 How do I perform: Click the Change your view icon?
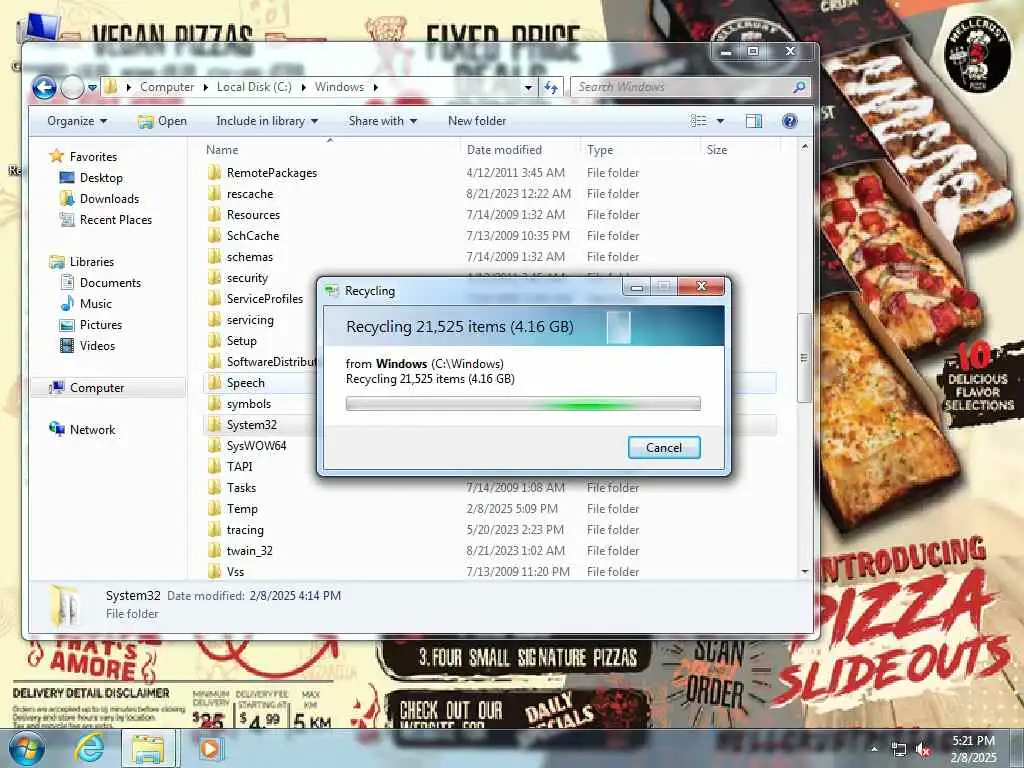point(699,121)
